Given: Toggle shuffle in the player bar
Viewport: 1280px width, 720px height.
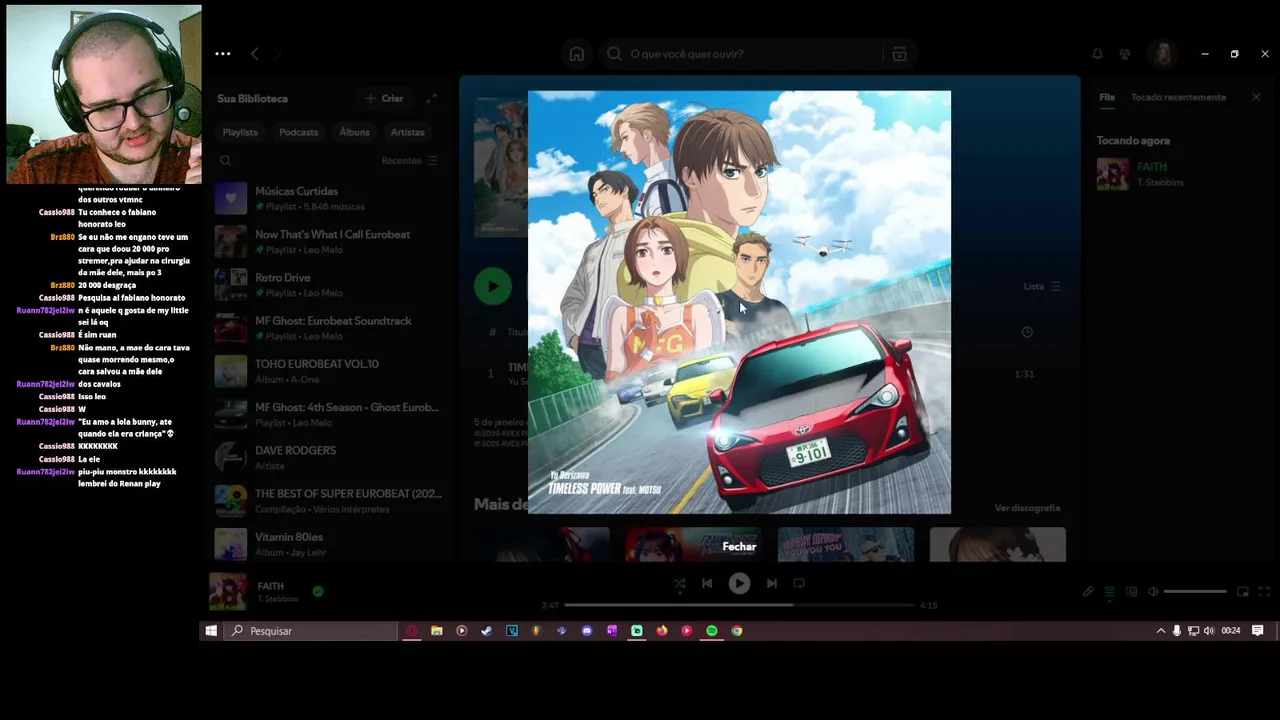Looking at the screenshot, I should (x=679, y=583).
